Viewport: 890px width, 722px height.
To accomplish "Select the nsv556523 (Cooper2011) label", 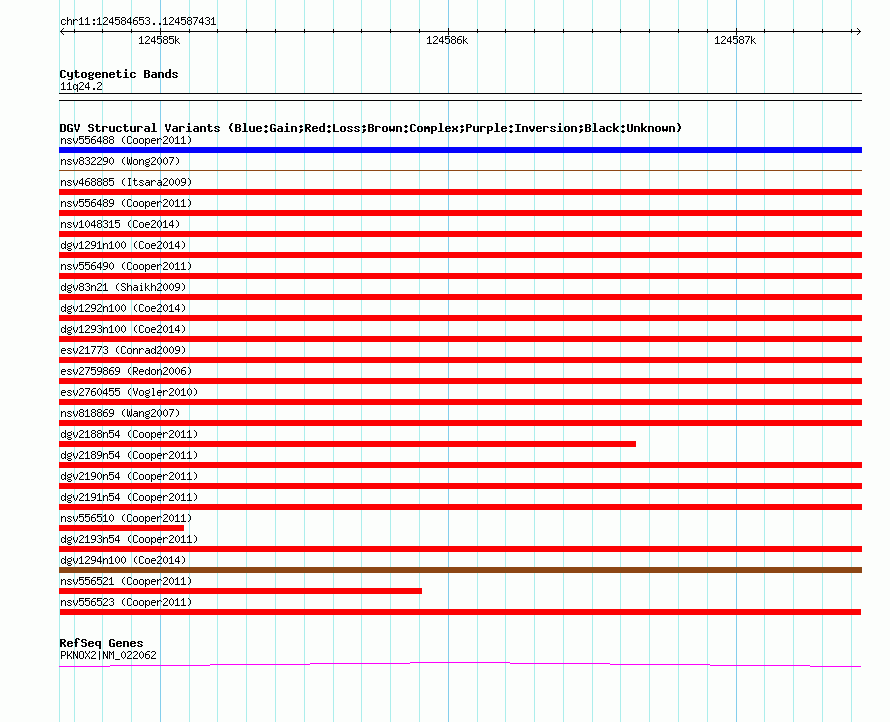I will (126, 602).
